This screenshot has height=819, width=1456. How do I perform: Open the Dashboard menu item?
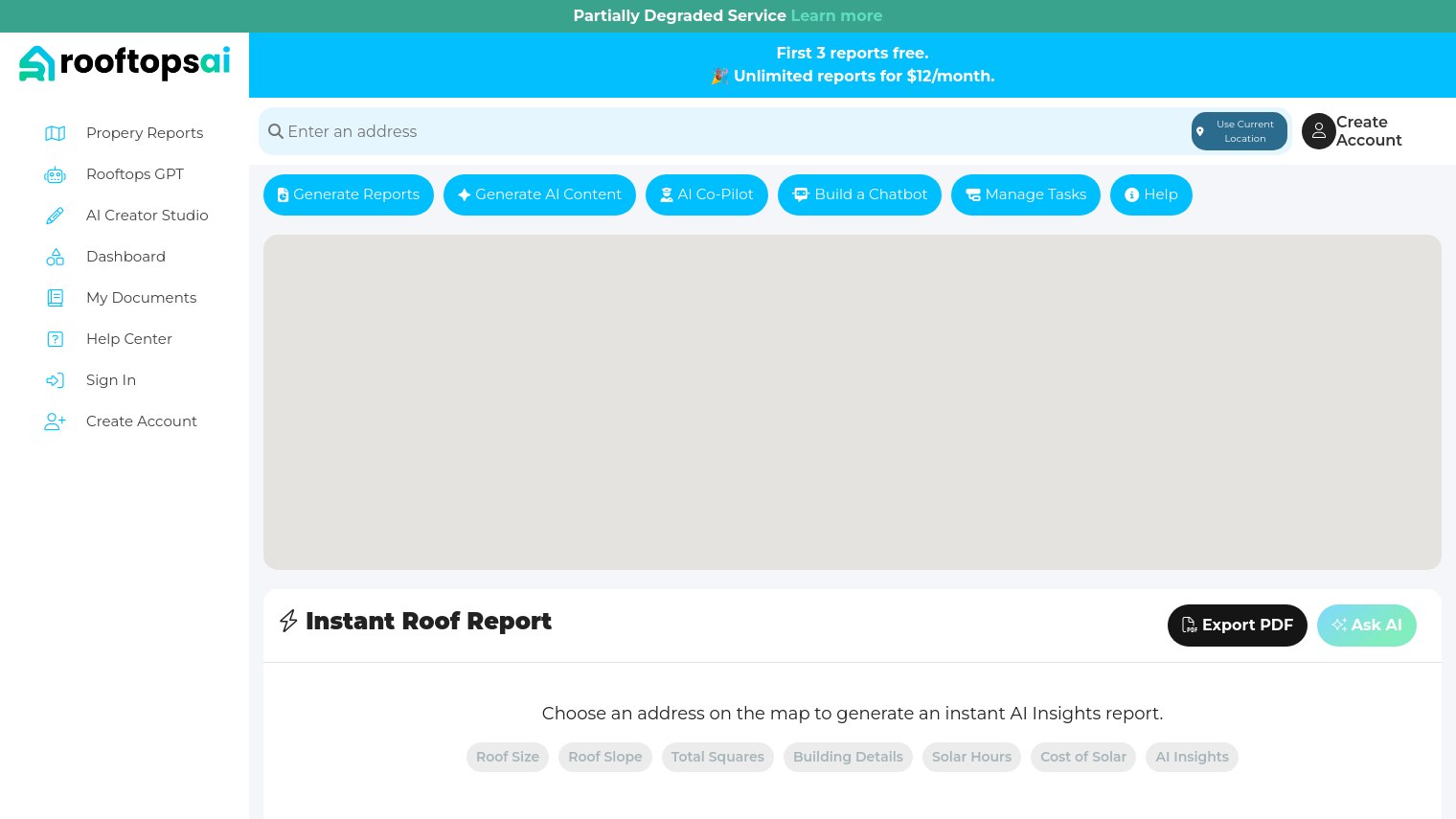pyautogui.click(x=125, y=257)
